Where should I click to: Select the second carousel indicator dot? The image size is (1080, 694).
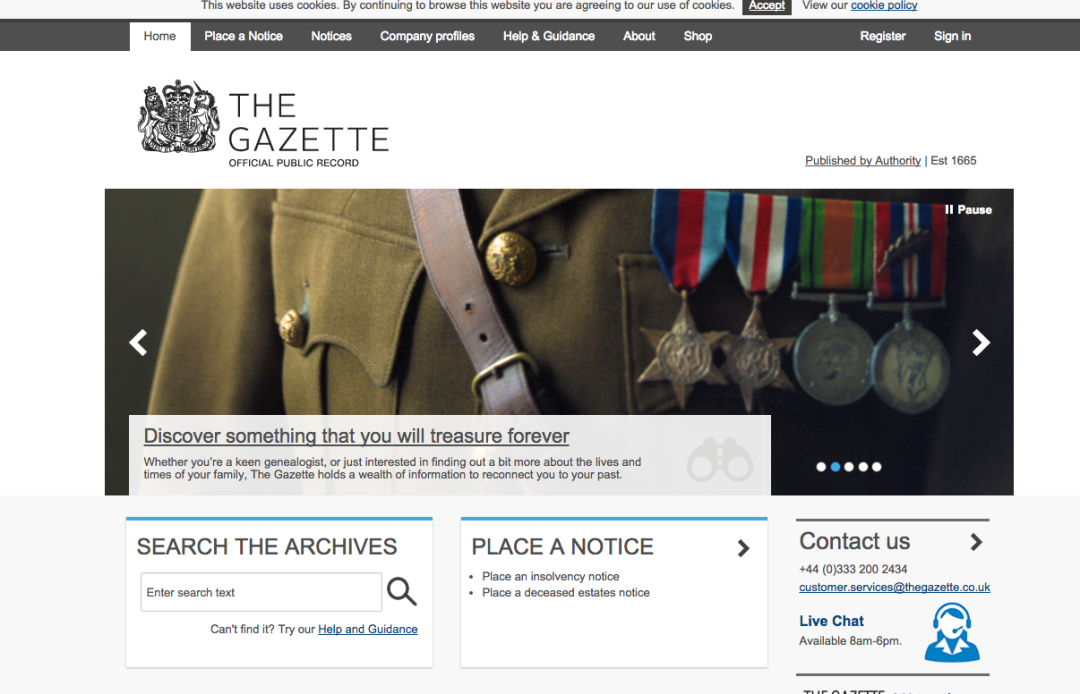pyautogui.click(x=835, y=466)
